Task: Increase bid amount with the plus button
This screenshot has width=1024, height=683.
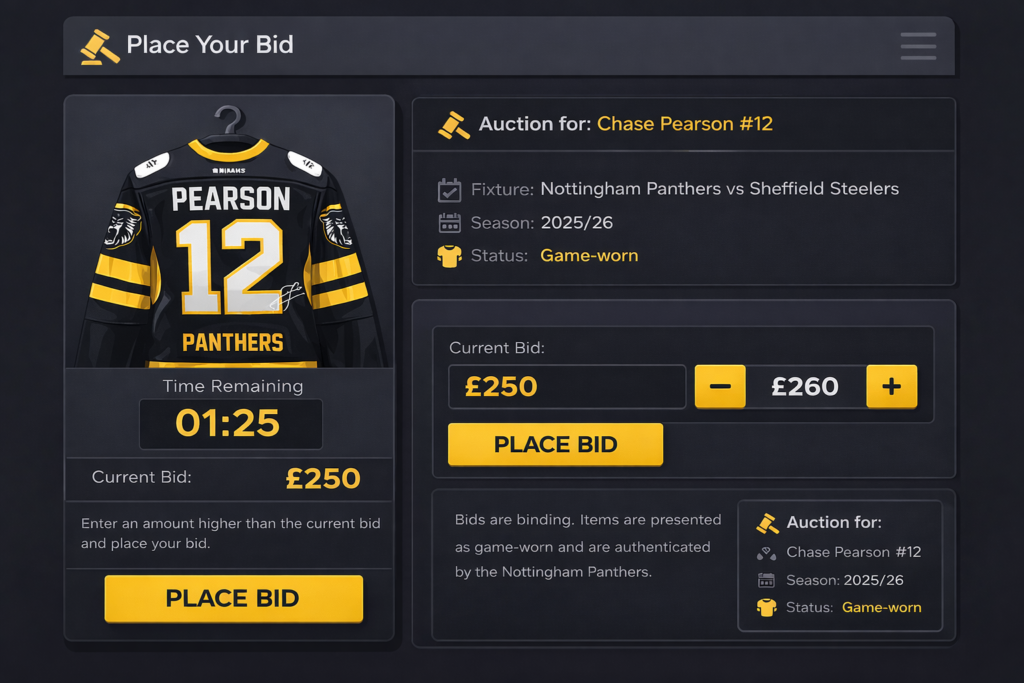Action: (x=891, y=386)
